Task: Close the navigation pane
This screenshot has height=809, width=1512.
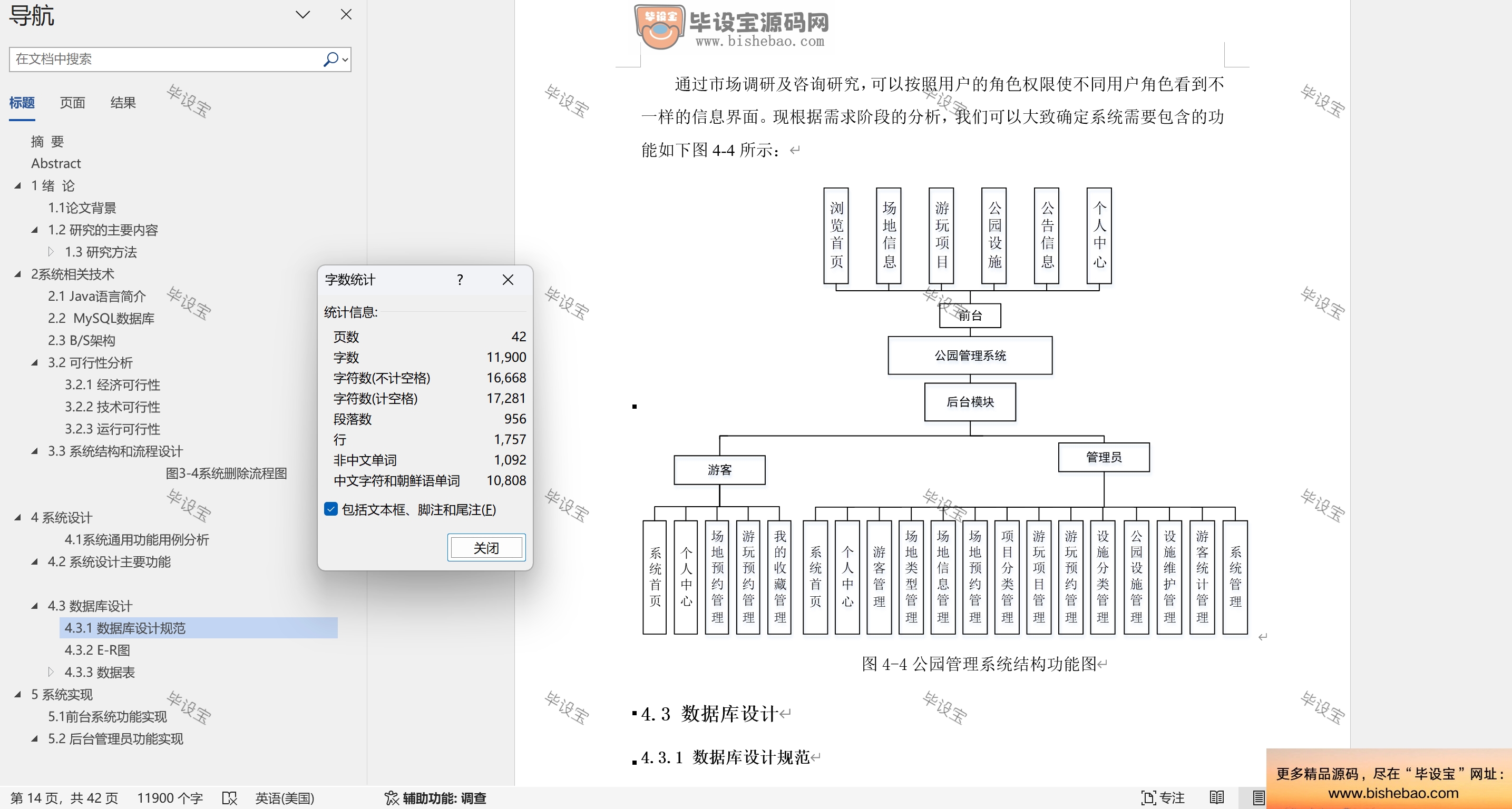Action: [x=346, y=15]
